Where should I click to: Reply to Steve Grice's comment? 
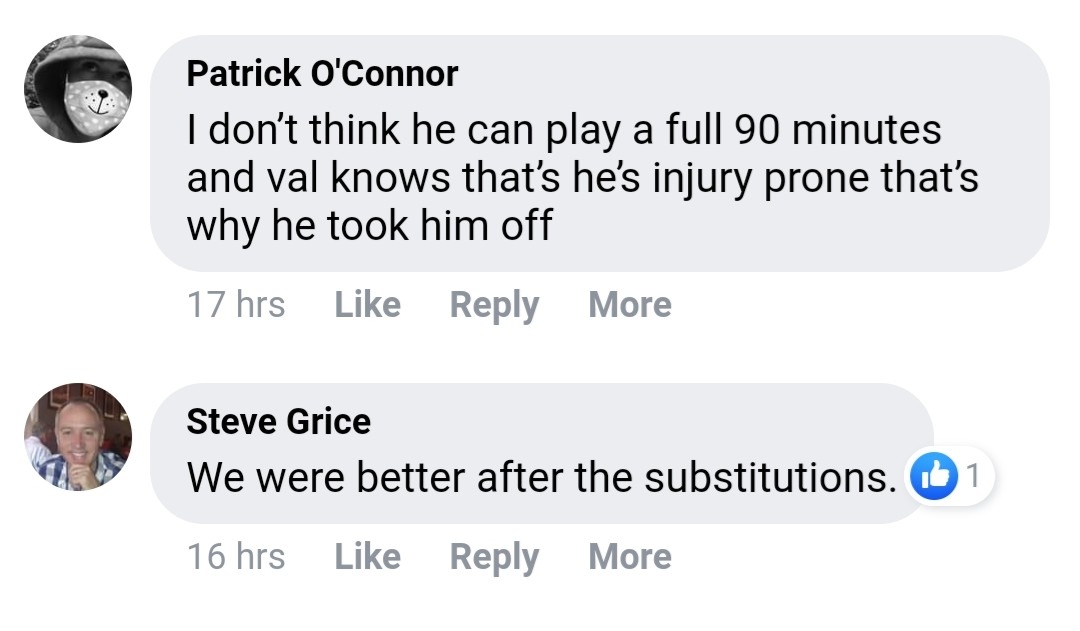pyautogui.click(x=494, y=556)
